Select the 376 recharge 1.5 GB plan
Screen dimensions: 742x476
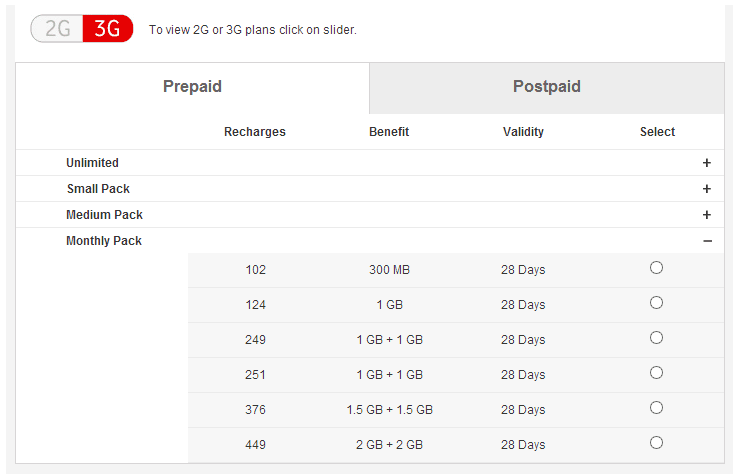click(x=656, y=408)
